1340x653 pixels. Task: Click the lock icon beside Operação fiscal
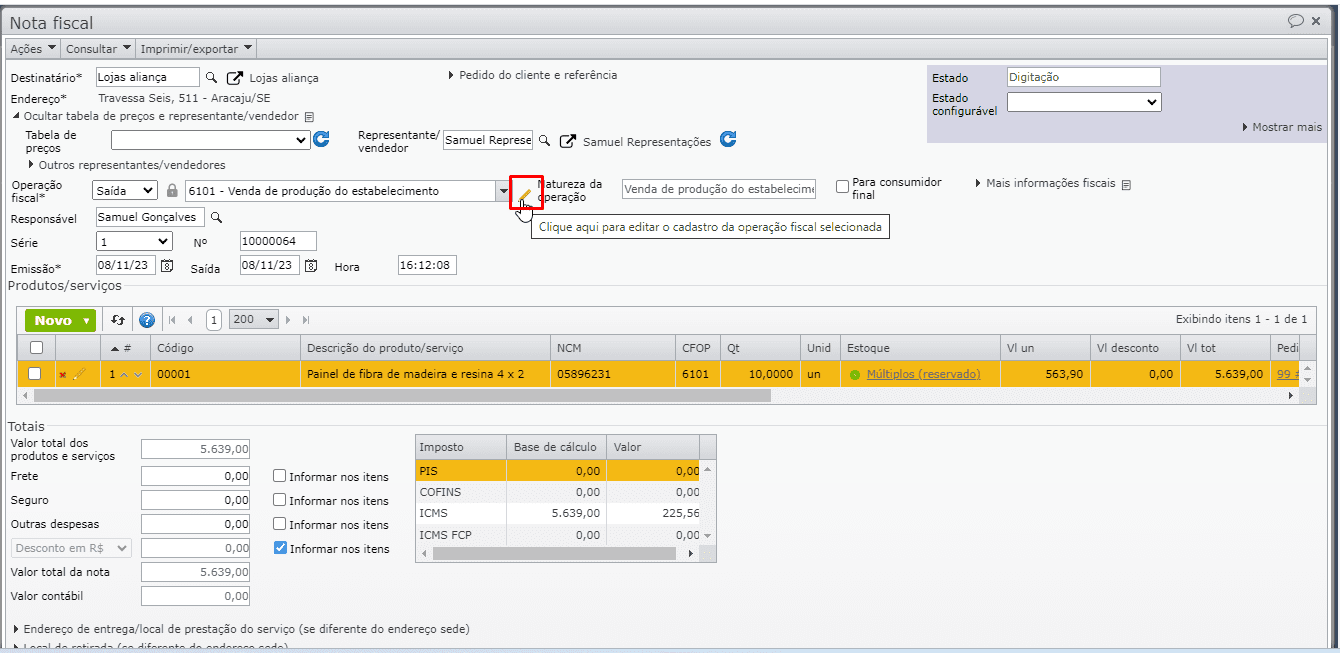click(x=172, y=190)
